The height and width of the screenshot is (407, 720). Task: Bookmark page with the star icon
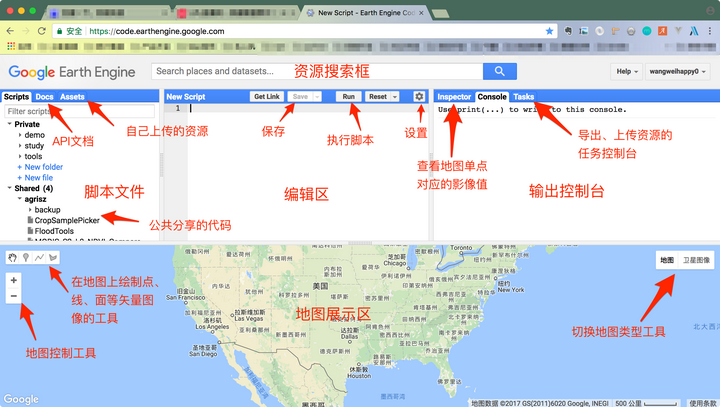point(549,31)
